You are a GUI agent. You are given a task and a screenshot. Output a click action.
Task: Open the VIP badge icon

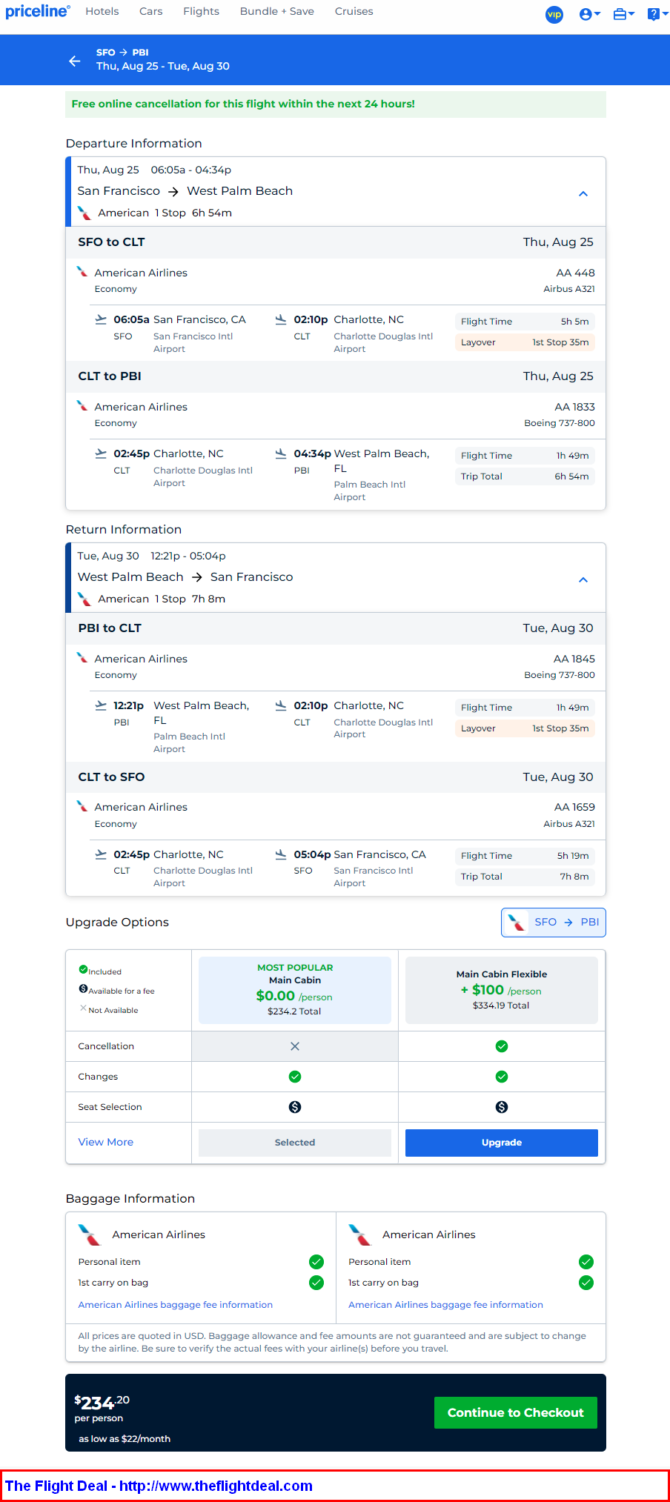pos(554,14)
